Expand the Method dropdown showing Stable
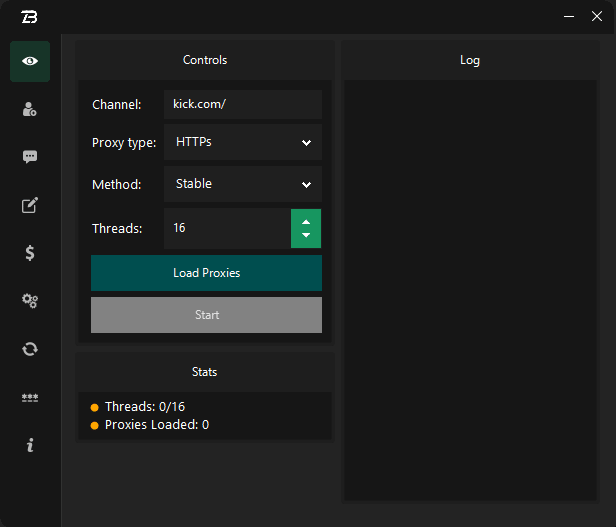The image size is (616, 527). 243,184
